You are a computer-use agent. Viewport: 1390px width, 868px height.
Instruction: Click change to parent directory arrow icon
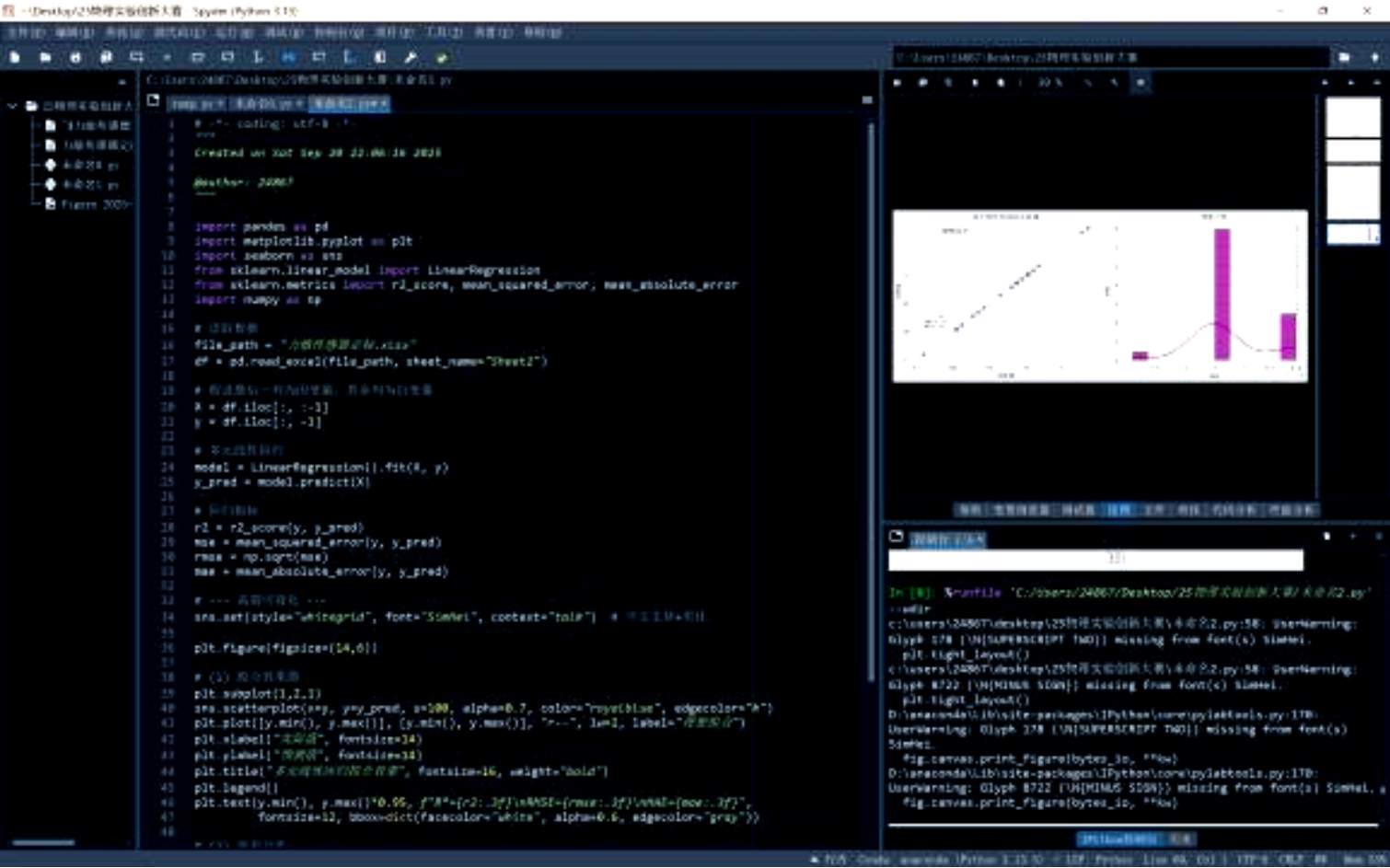(1374, 57)
